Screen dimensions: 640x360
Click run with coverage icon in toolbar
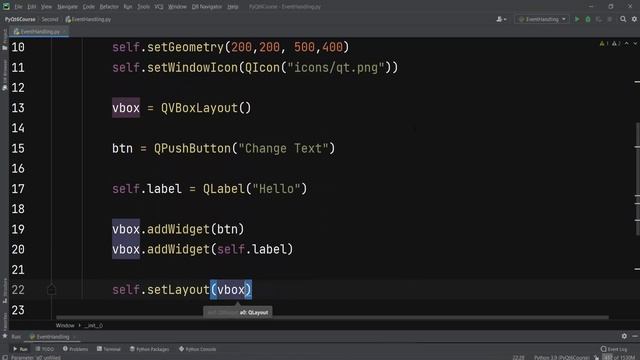click(599, 19)
